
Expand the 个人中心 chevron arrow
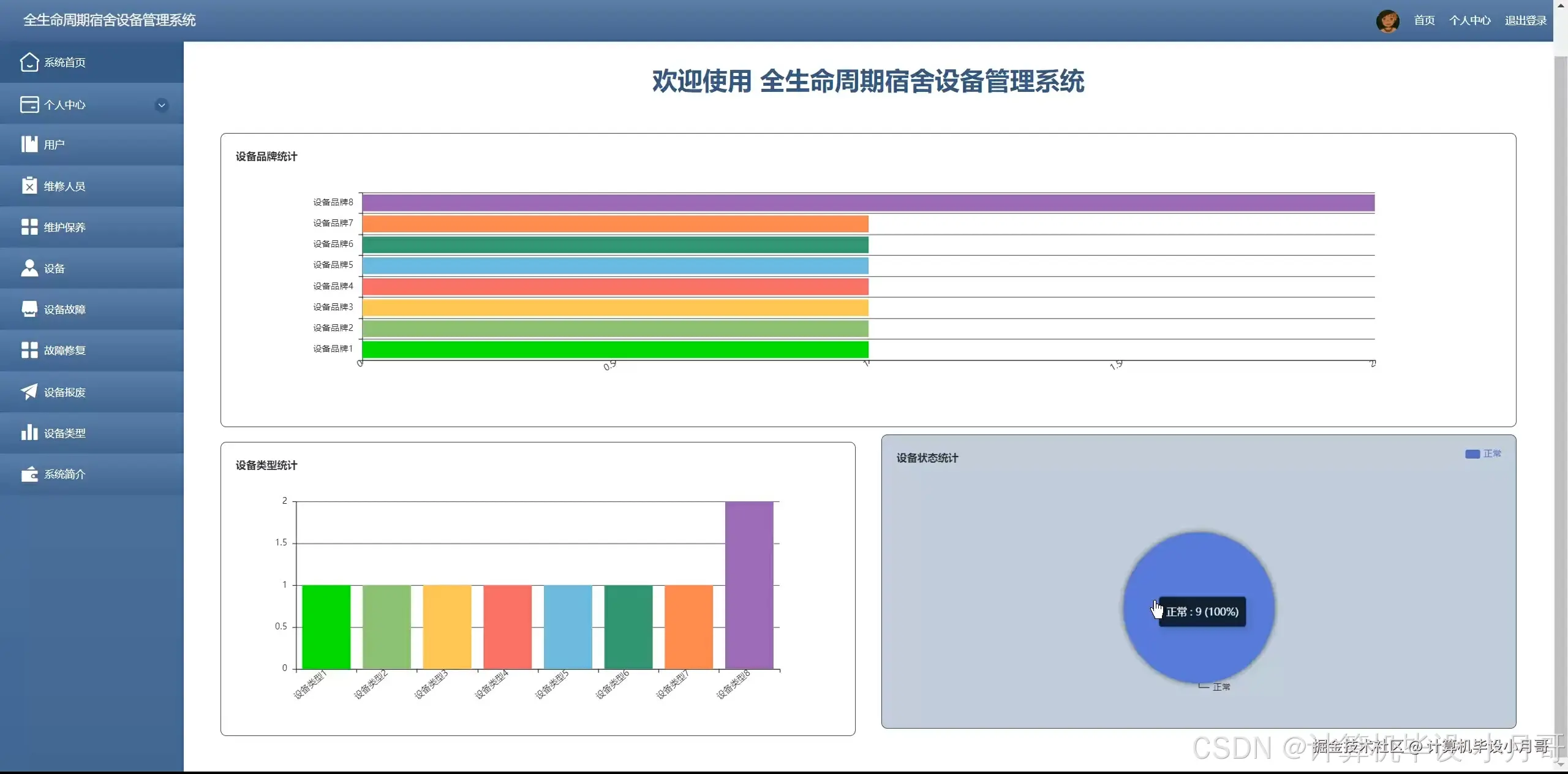tap(162, 105)
